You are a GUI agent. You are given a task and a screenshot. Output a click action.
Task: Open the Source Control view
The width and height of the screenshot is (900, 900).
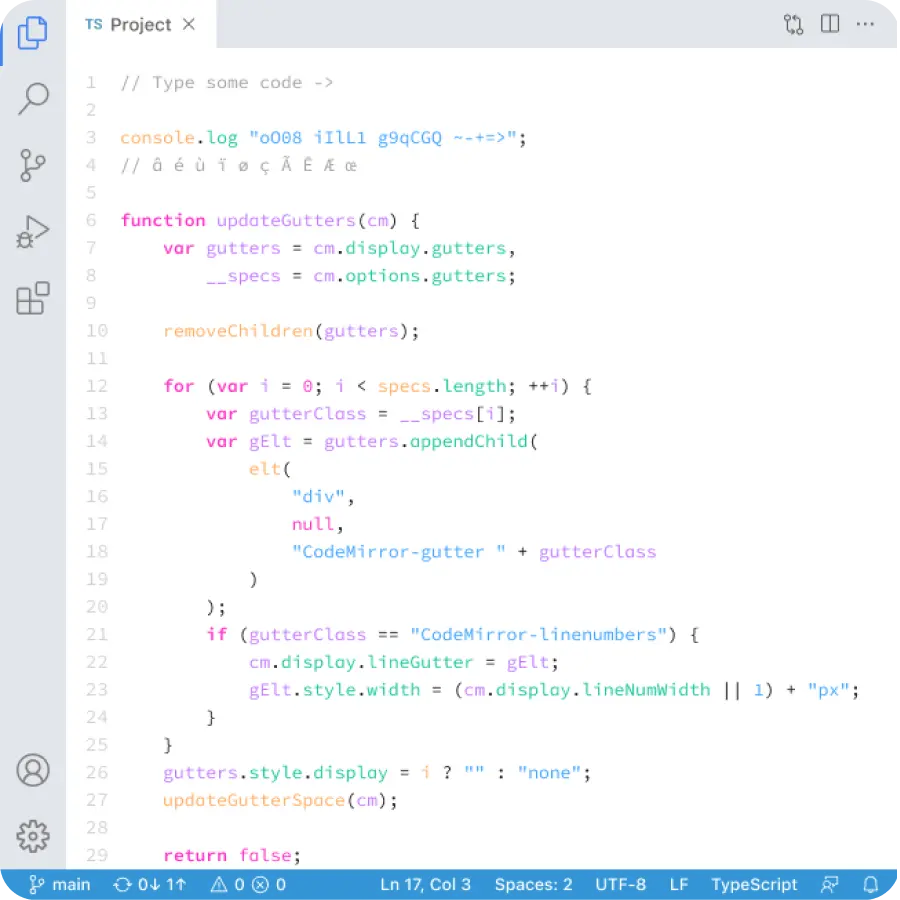[33, 166]
